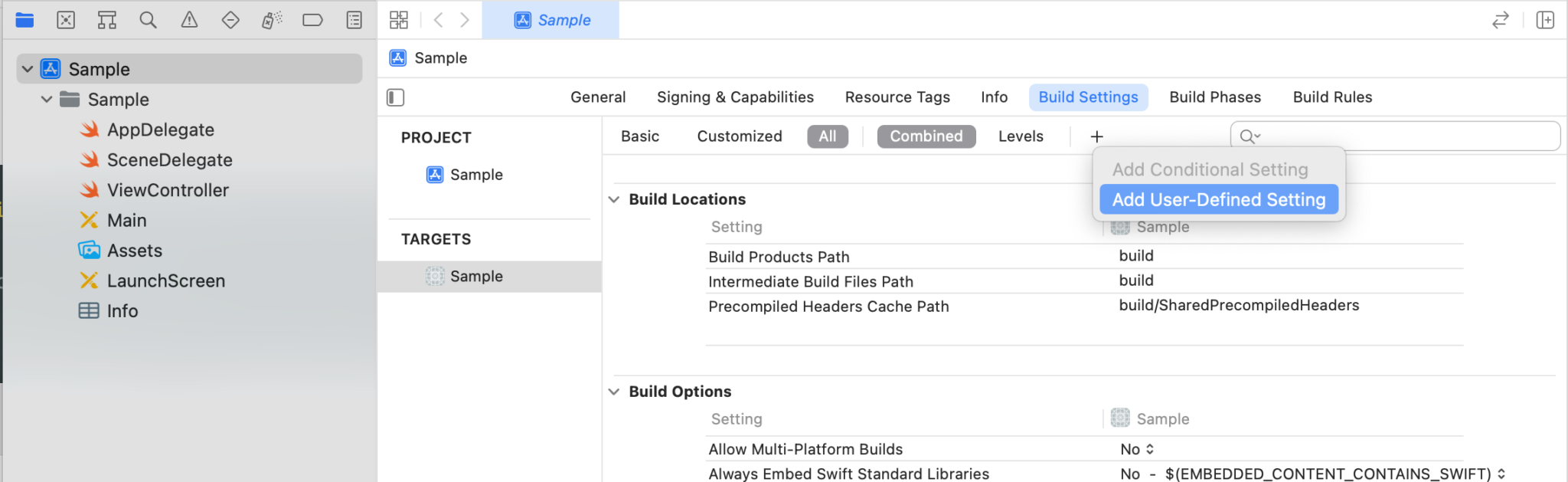The image size is (1568, 482).
Task: Open the Test navigator diamond icon
Action: (x=230, y=20)
